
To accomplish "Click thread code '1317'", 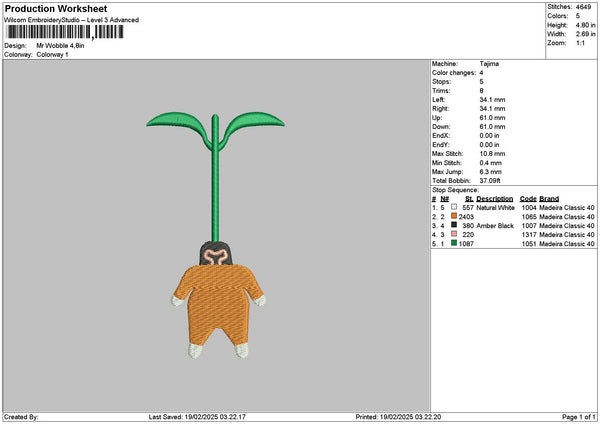I will [x=529, y=235].
